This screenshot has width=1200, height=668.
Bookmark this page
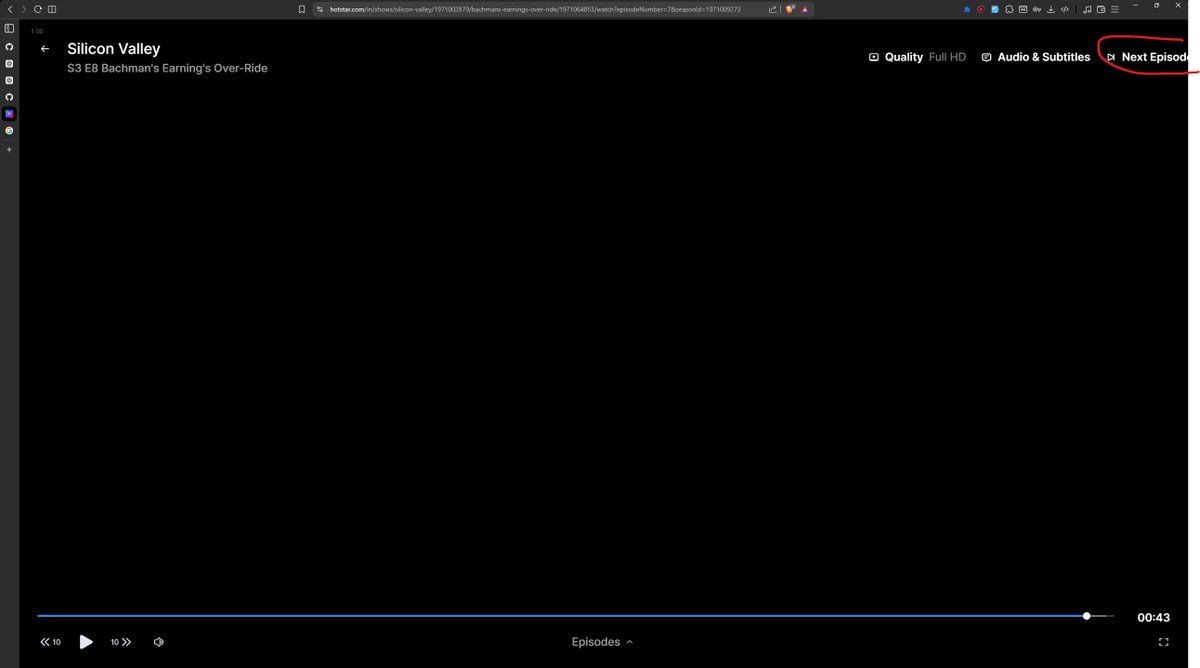coord(302,9)
